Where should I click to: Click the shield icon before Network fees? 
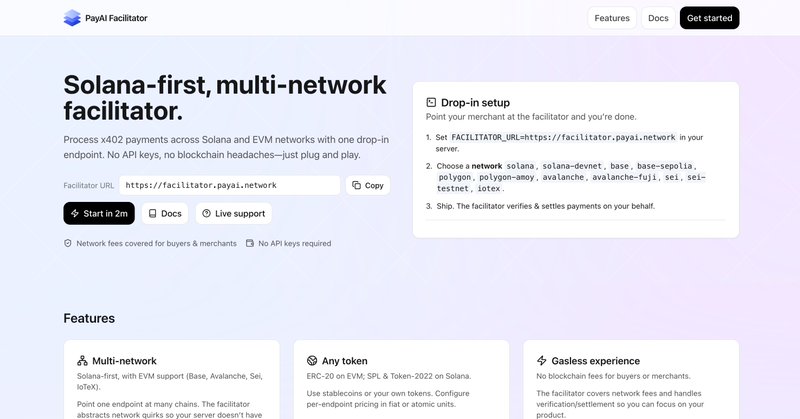coord(67,243)
